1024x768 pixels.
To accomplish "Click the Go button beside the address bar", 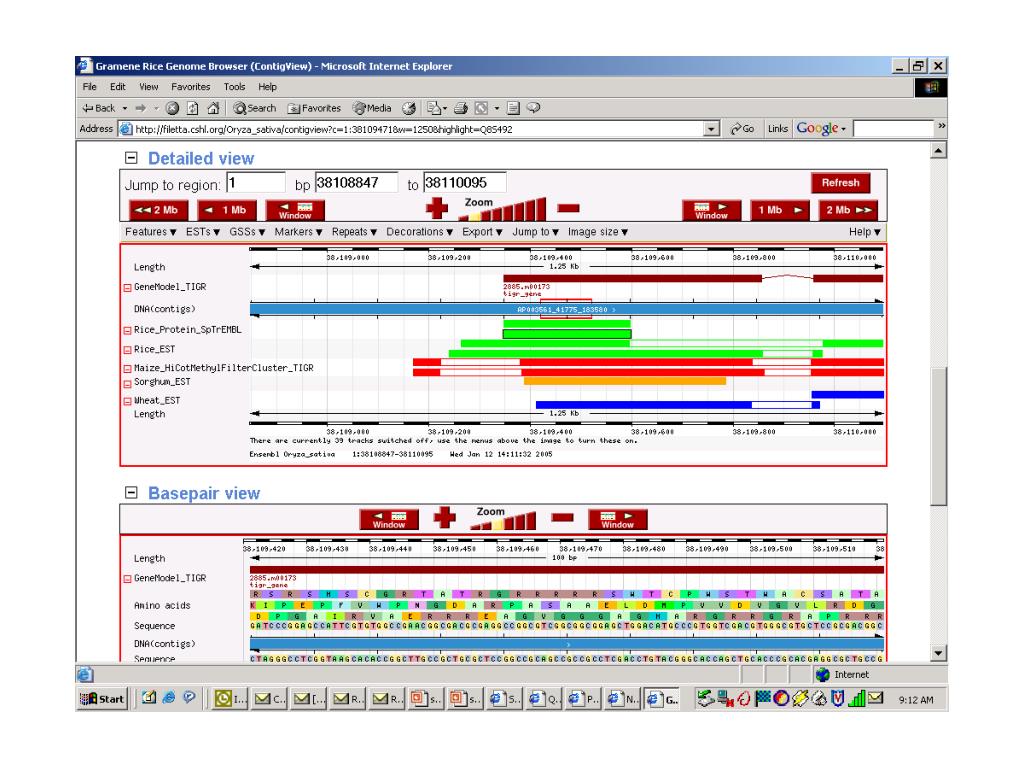I will [x=742, y=129].
